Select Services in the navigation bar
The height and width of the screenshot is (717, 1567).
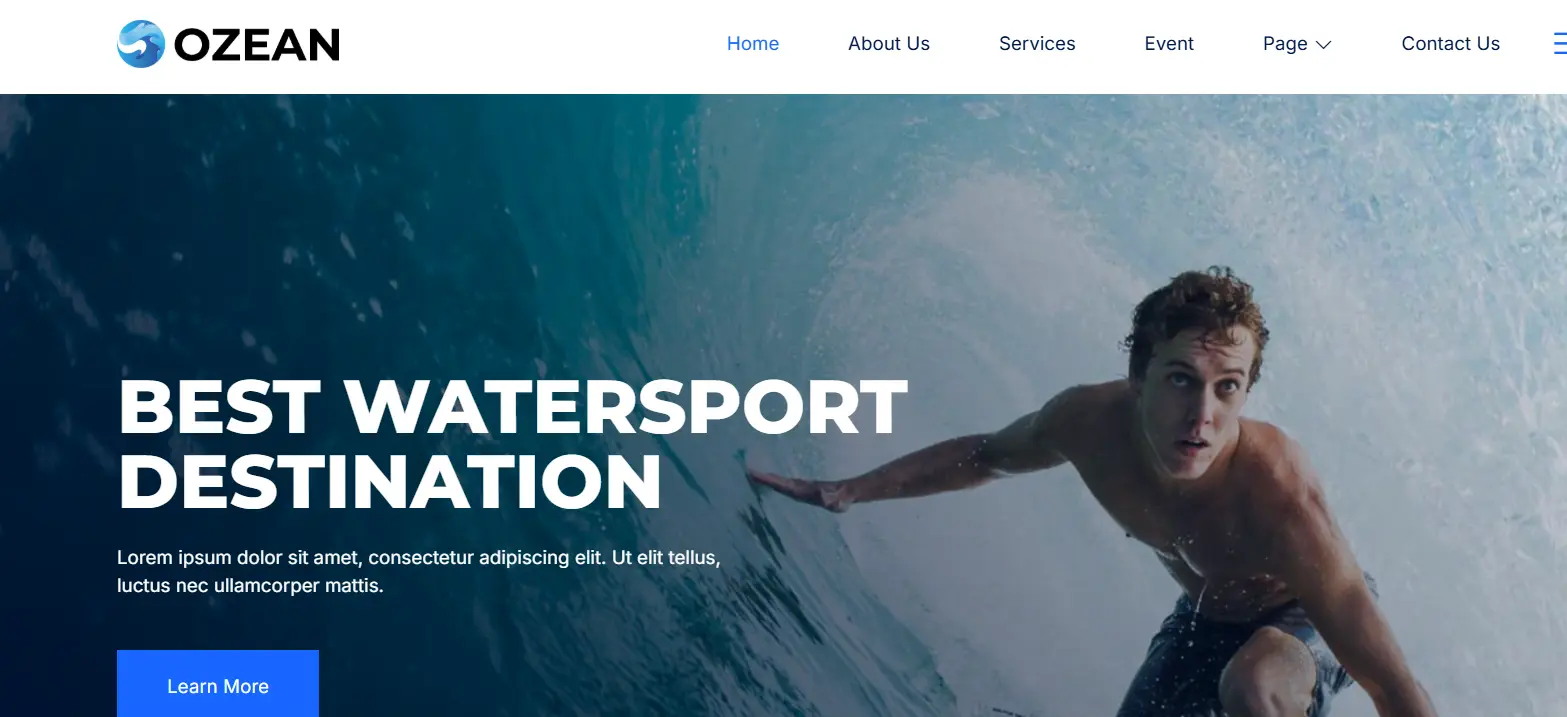[1037, 44]
